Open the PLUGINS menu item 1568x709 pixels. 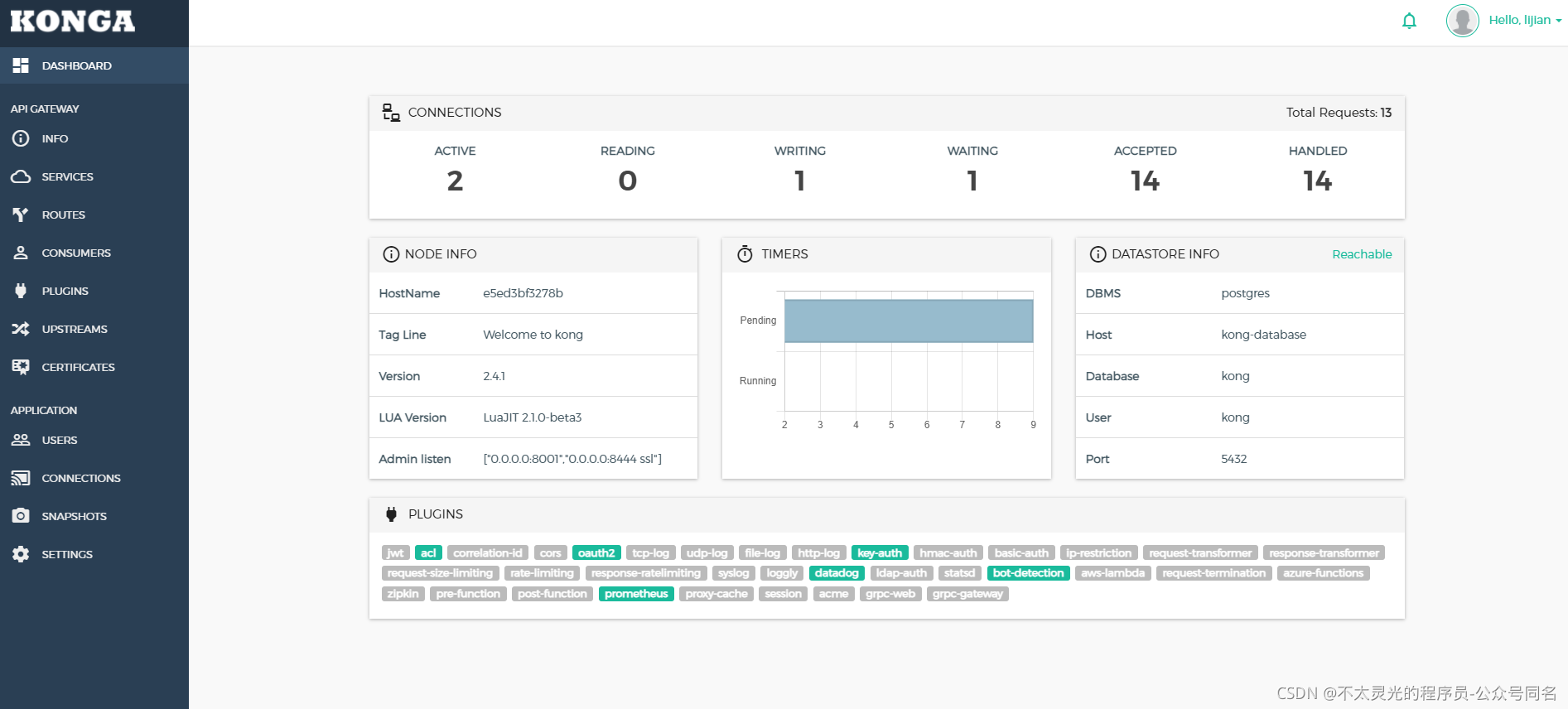(94, 291)
